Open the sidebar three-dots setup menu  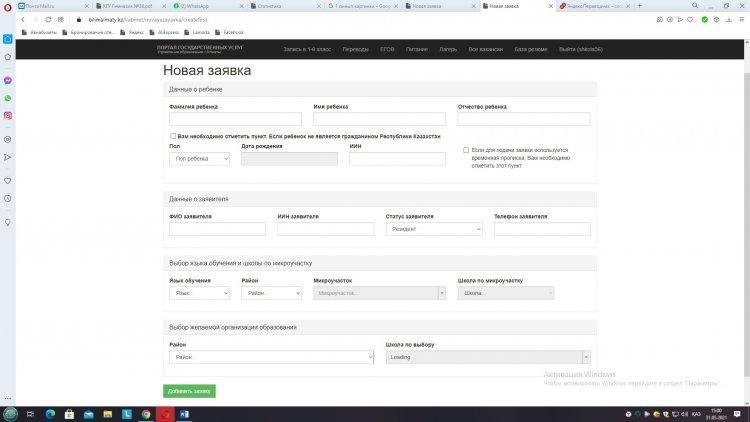click(8, 398)
